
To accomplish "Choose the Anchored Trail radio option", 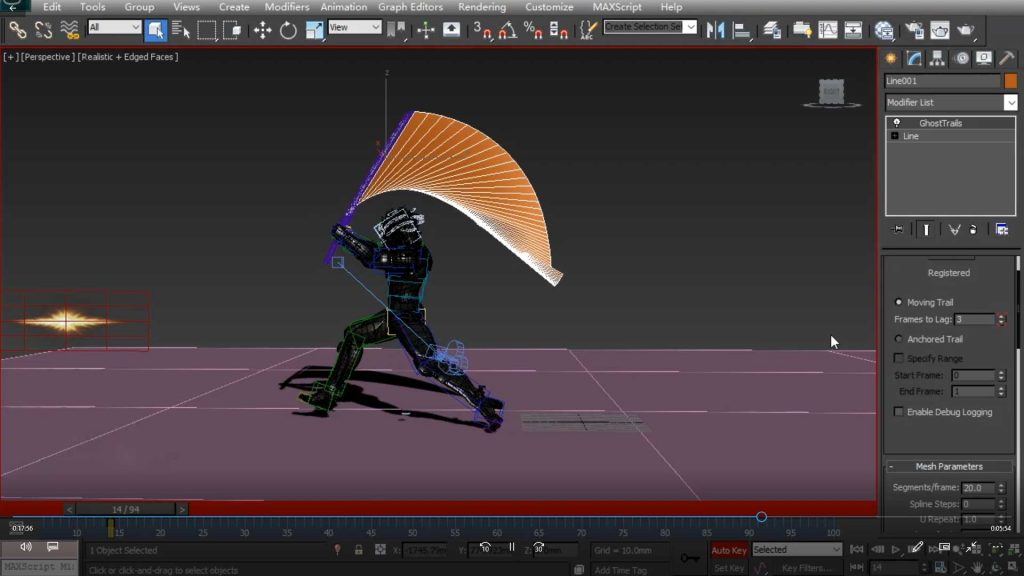I will [x=898, y=339].
